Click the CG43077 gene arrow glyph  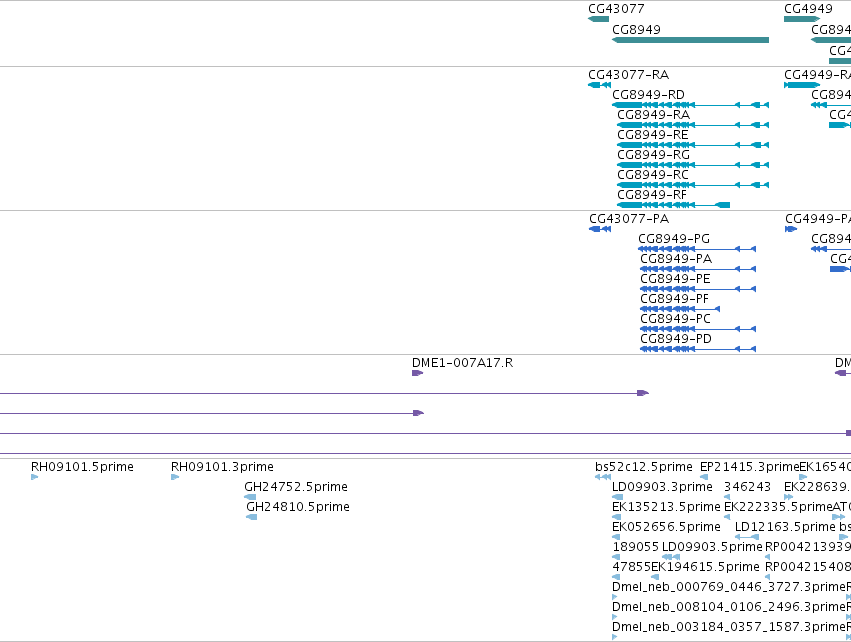598,19
